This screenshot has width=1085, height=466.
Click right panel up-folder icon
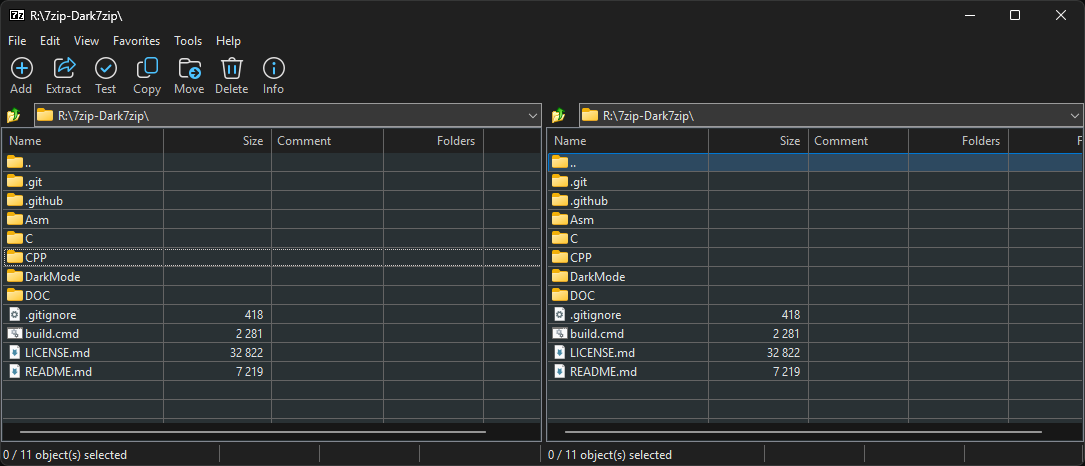coord(559,116)
